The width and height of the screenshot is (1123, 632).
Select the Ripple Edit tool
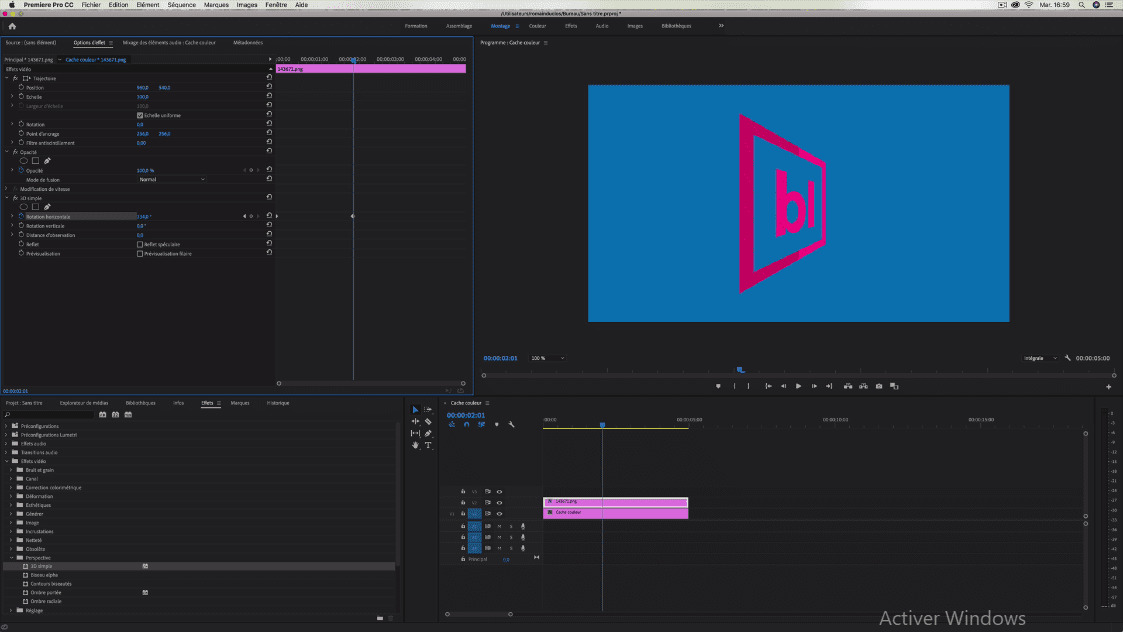[415, 421]
